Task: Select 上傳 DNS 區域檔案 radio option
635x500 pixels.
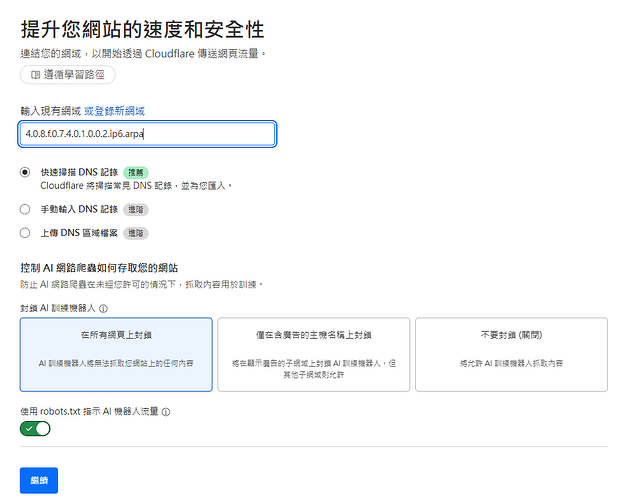Action: coord(25,233)
